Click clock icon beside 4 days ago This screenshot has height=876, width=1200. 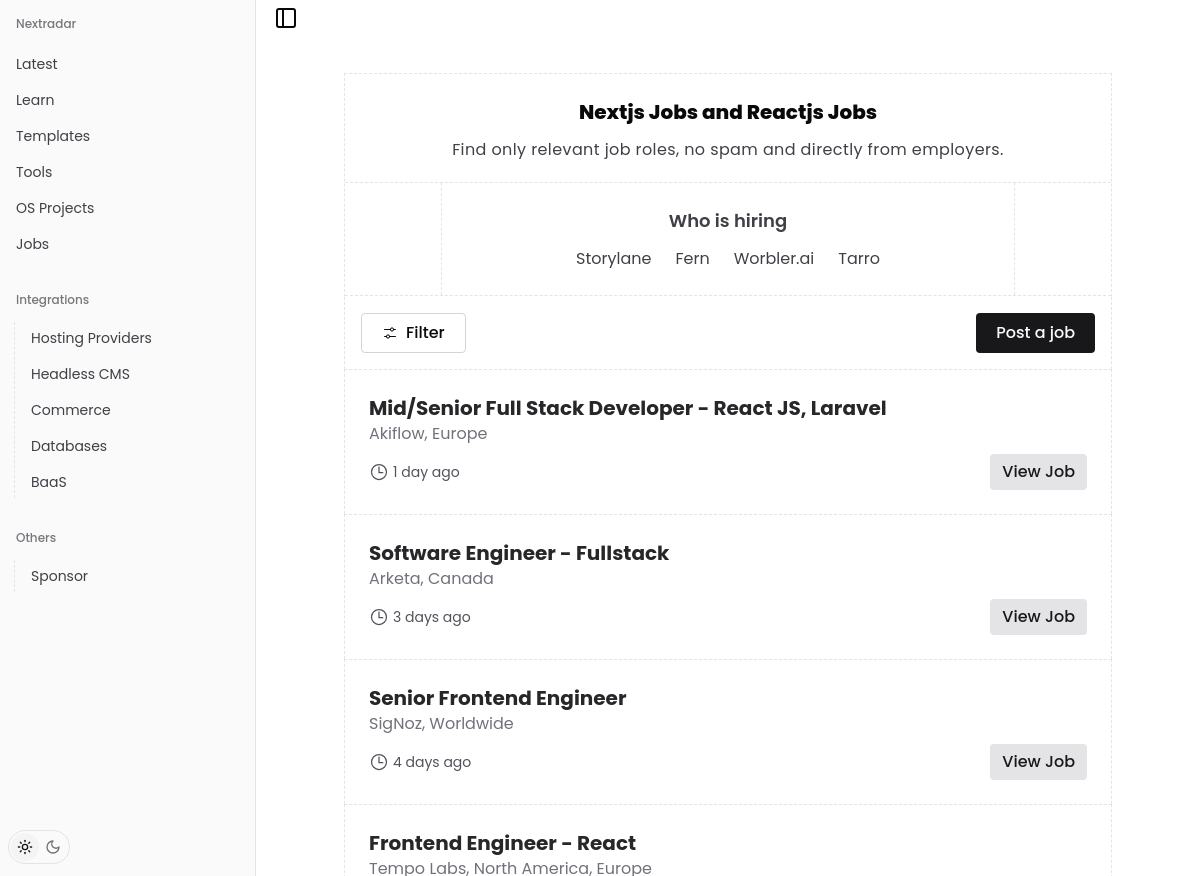coord(379,762)
